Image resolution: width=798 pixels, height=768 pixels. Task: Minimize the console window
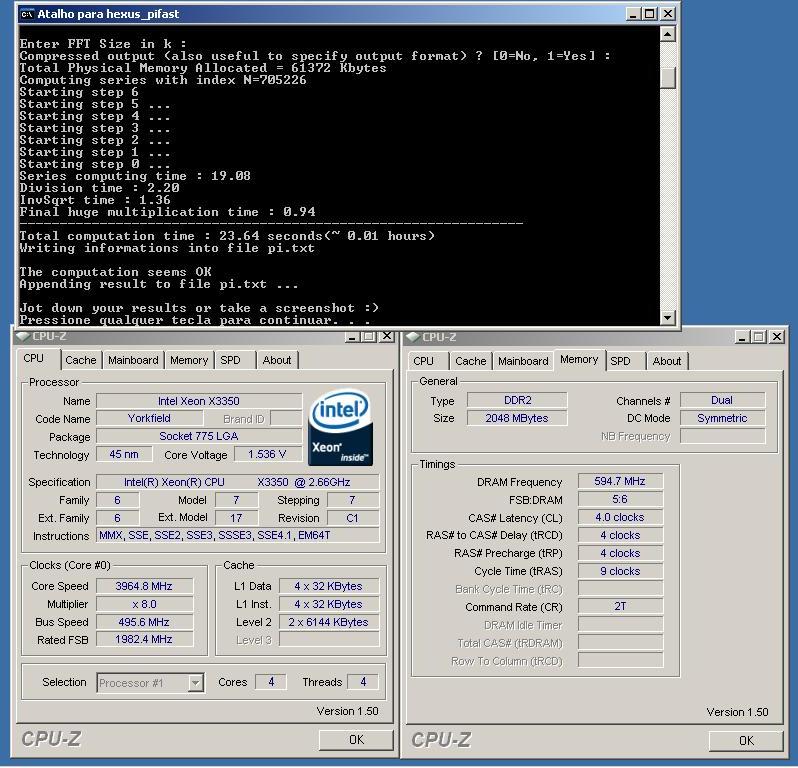[633, 14]
